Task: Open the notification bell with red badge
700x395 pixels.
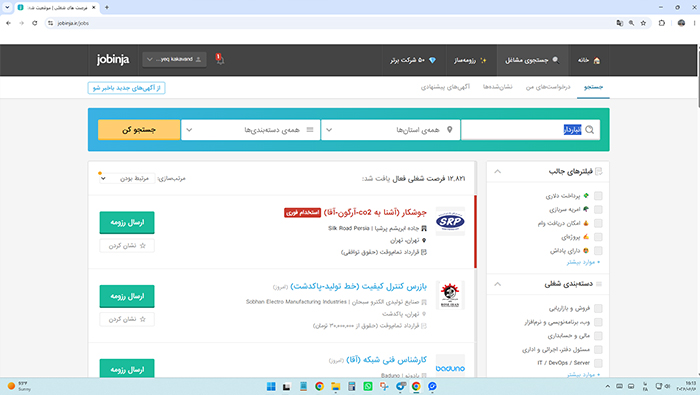Action: (220, 59)
